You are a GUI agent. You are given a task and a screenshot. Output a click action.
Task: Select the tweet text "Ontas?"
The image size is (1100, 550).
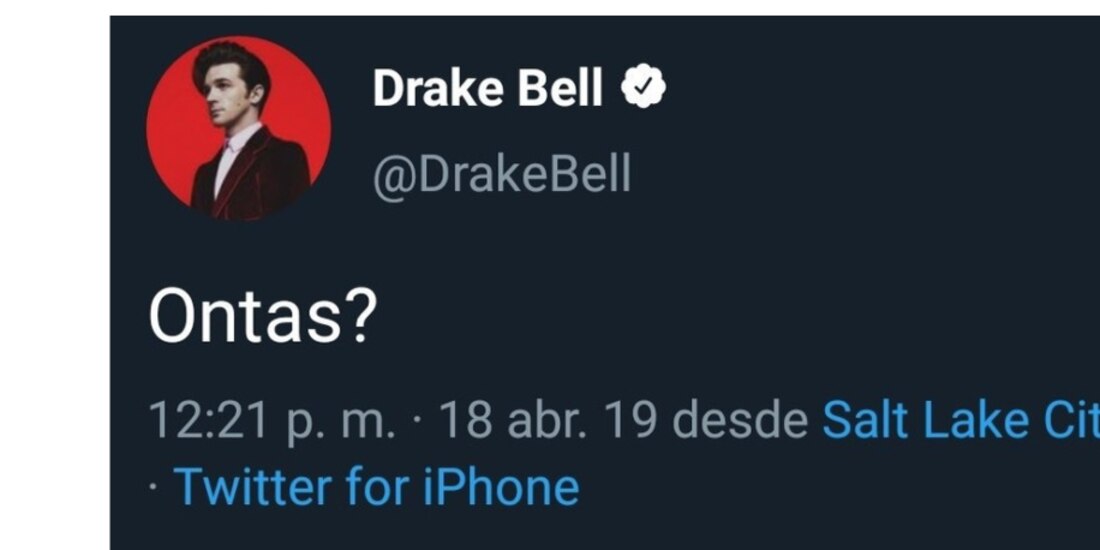(263, 317)
